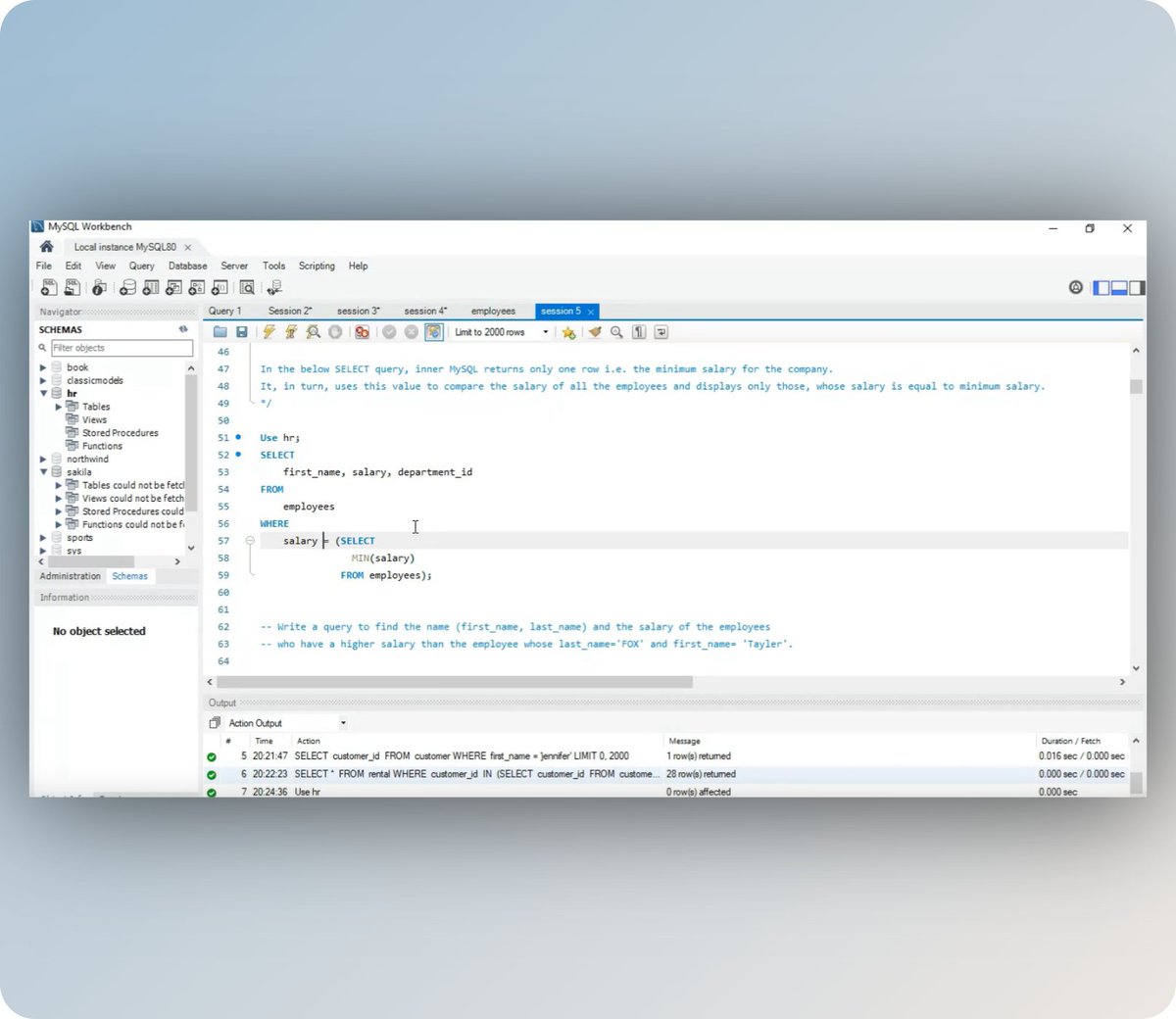The height and width of the screenshot is (1019, 1176).
Task: Expand the northwind schema
Action: point(43,459)
